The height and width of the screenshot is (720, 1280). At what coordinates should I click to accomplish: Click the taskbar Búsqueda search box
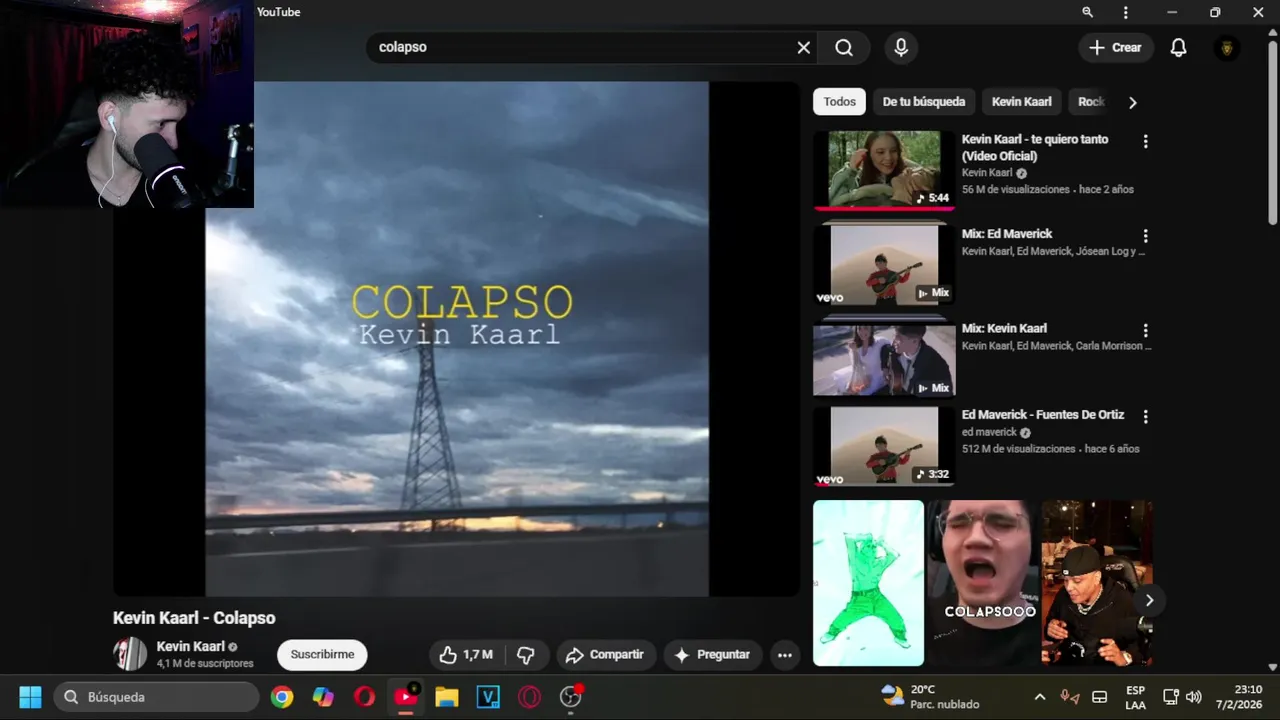156,697
